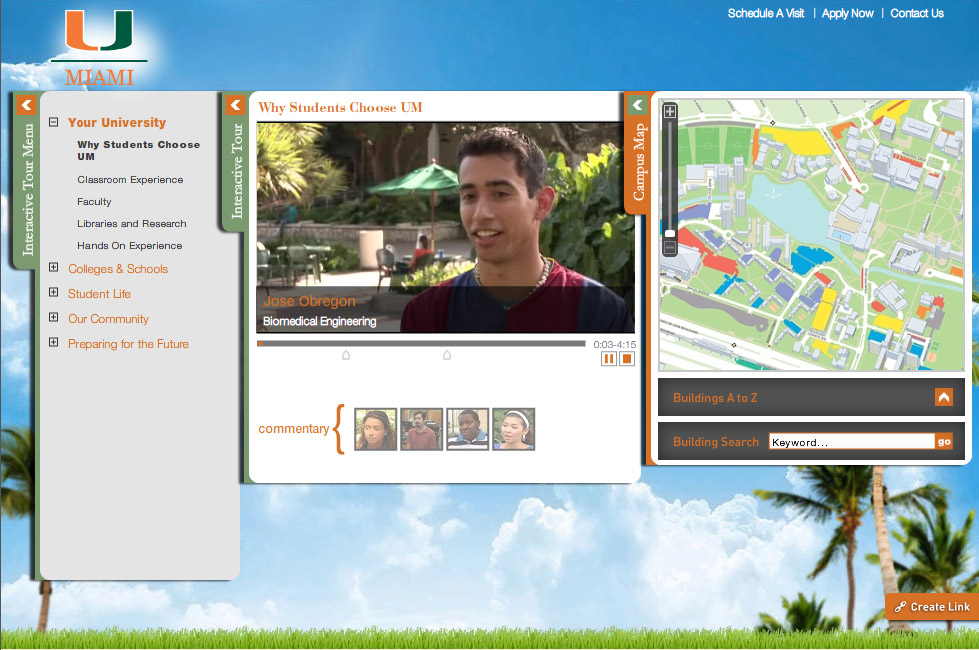Collapse the Interactive Tour panel arrow
The height and width of the screenshot is (650, 979).
[x=235, y=105]
